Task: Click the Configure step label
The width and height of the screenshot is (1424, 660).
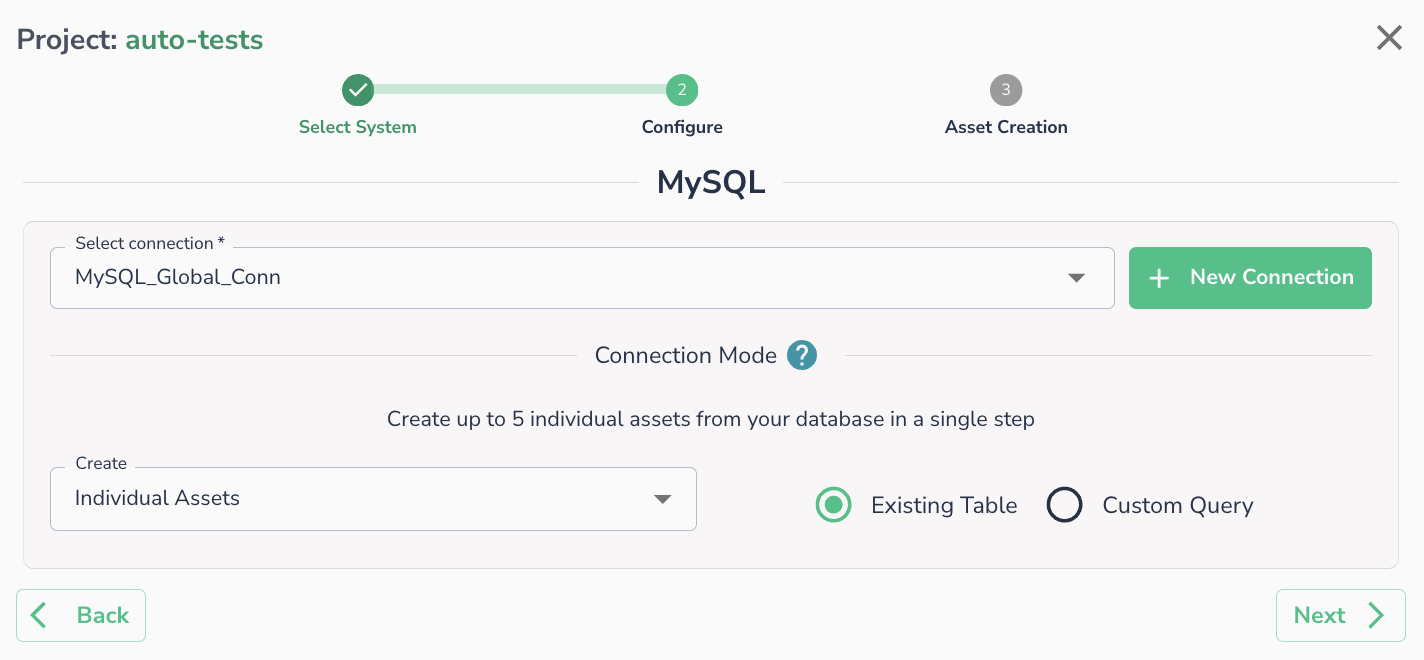Action: pos(682,127)
